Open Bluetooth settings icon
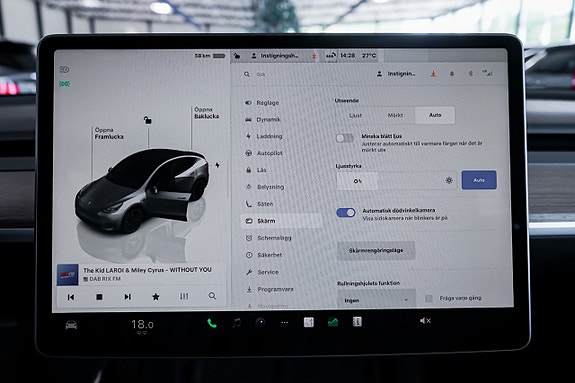Image resolution: width=575 pixels, height=383 pixels. coord(471,74)
